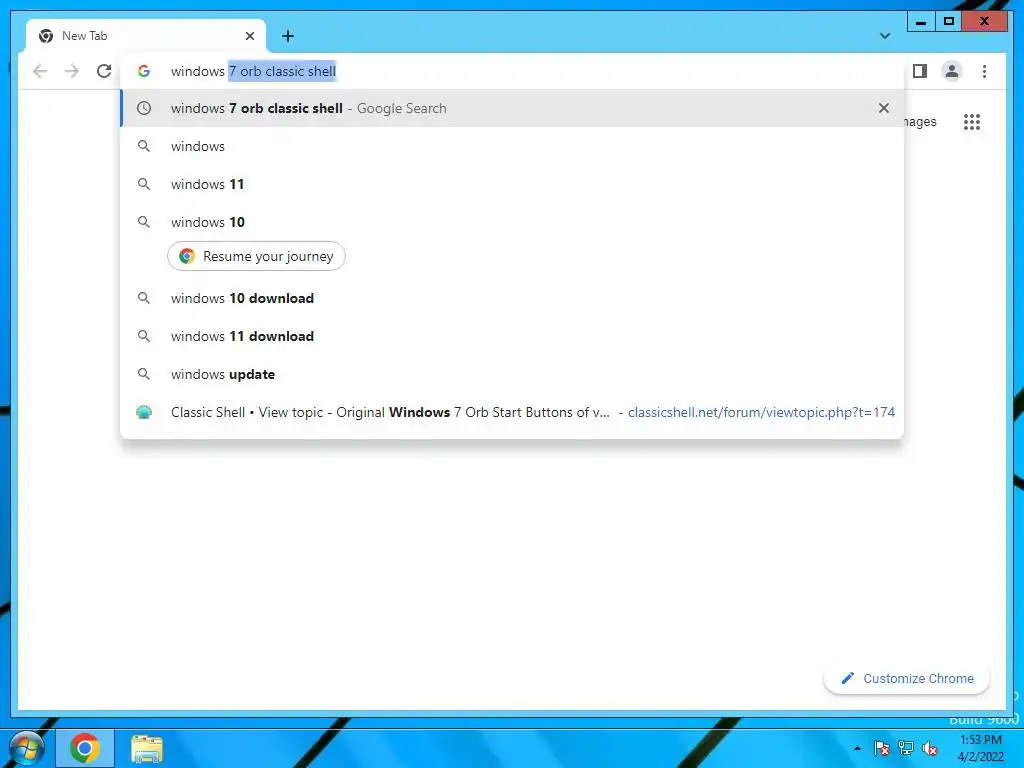Click the browser forward arrow
This screenshot has width=1024, height=768.
coord(72,71)
